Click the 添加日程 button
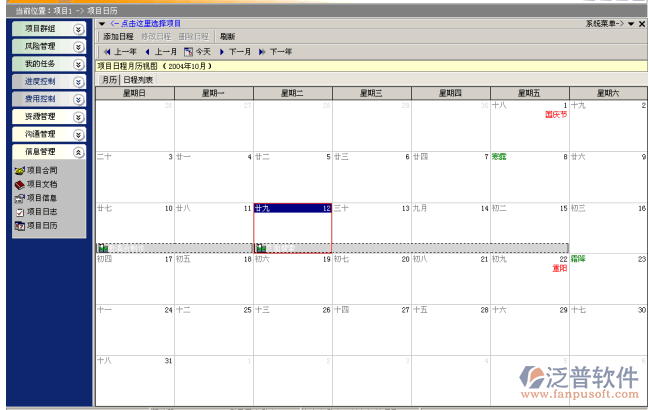The height and width of the screenshot is (410, 649). (119, 36)
